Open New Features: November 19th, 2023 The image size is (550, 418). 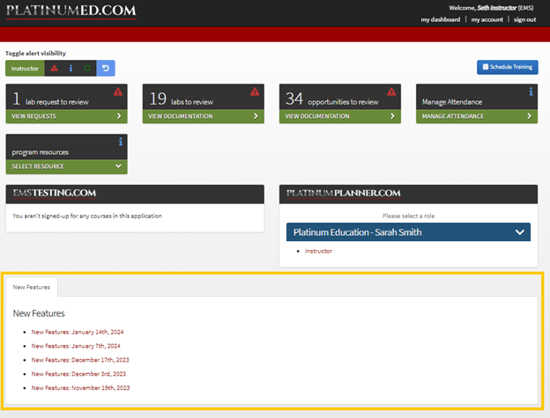[x=81, y=388]
